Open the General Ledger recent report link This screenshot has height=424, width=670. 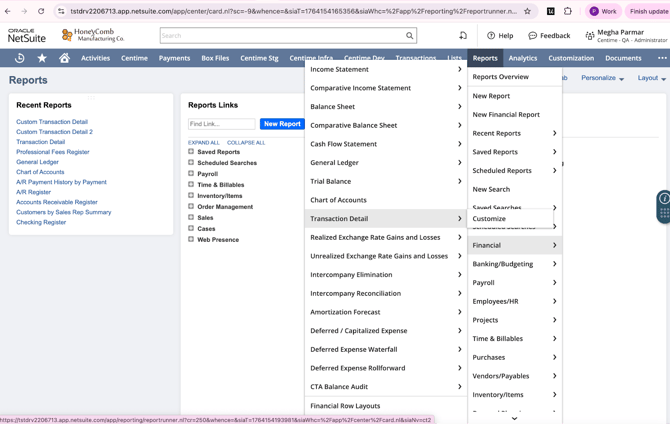[x=37, y=162]
